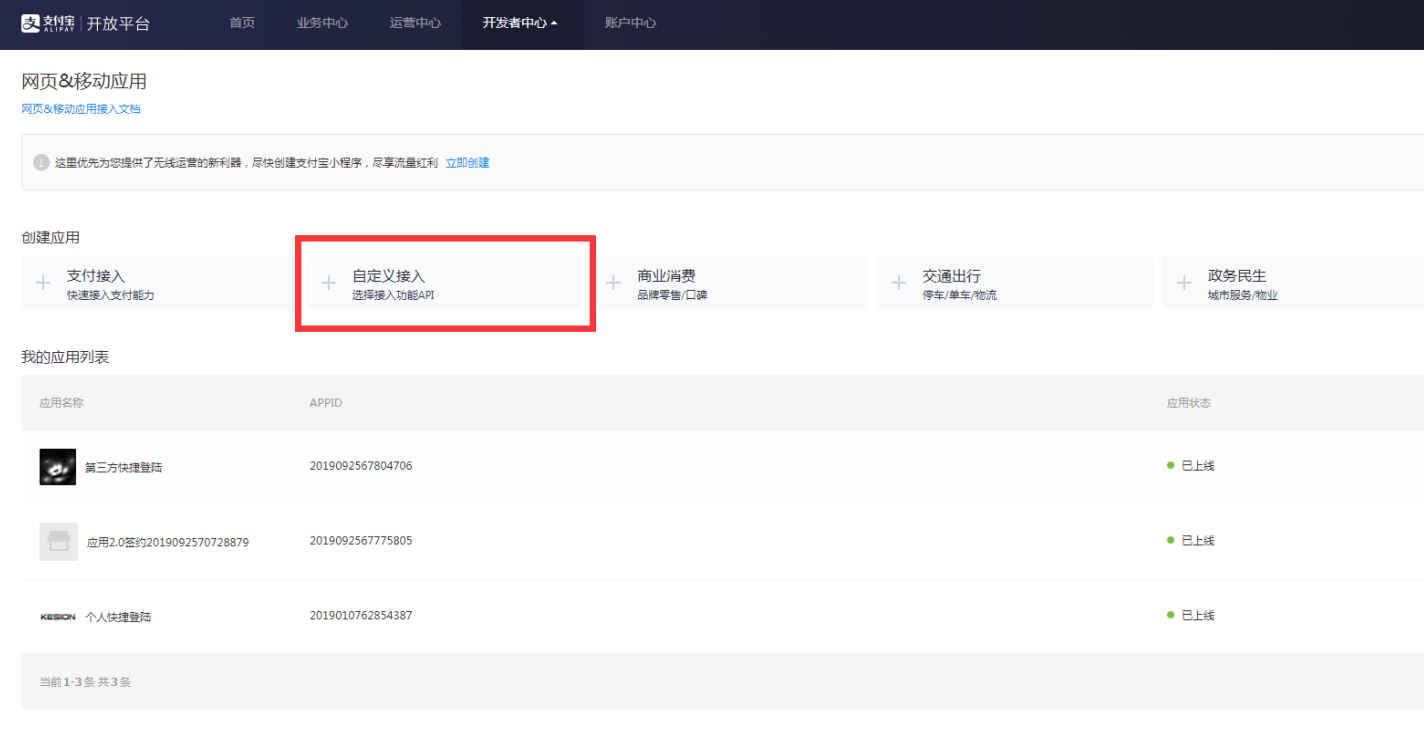Switch to 运营中心 navigation item

coord(415,23)
